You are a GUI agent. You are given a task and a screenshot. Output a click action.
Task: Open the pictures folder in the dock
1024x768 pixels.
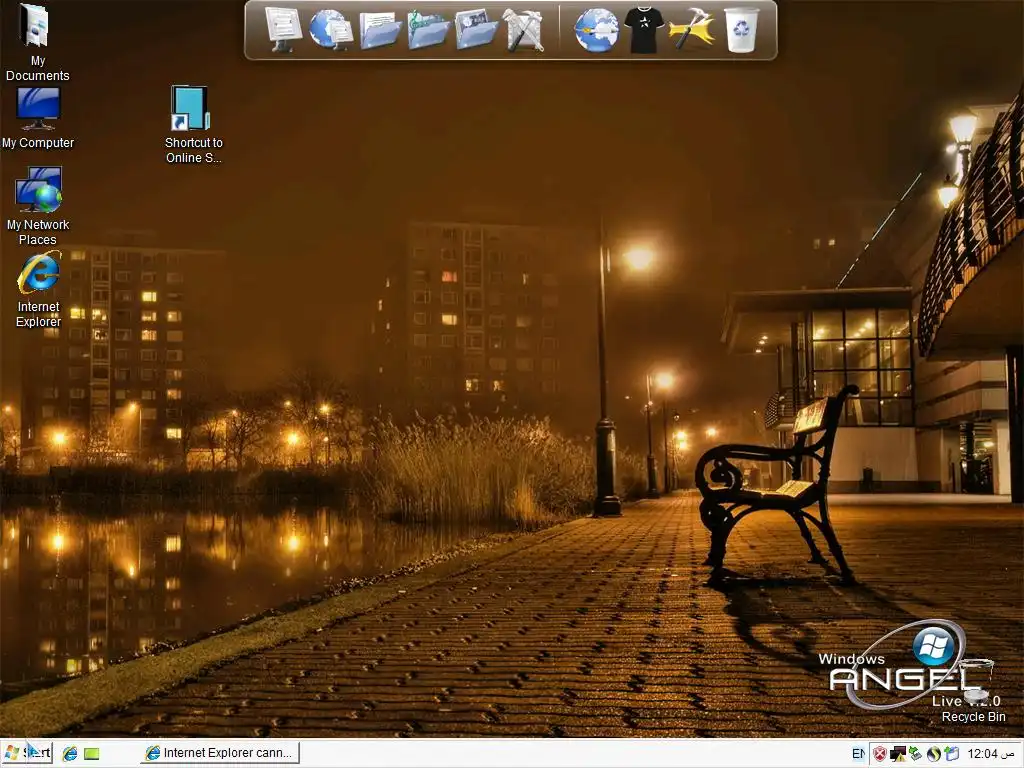[476, 30]
